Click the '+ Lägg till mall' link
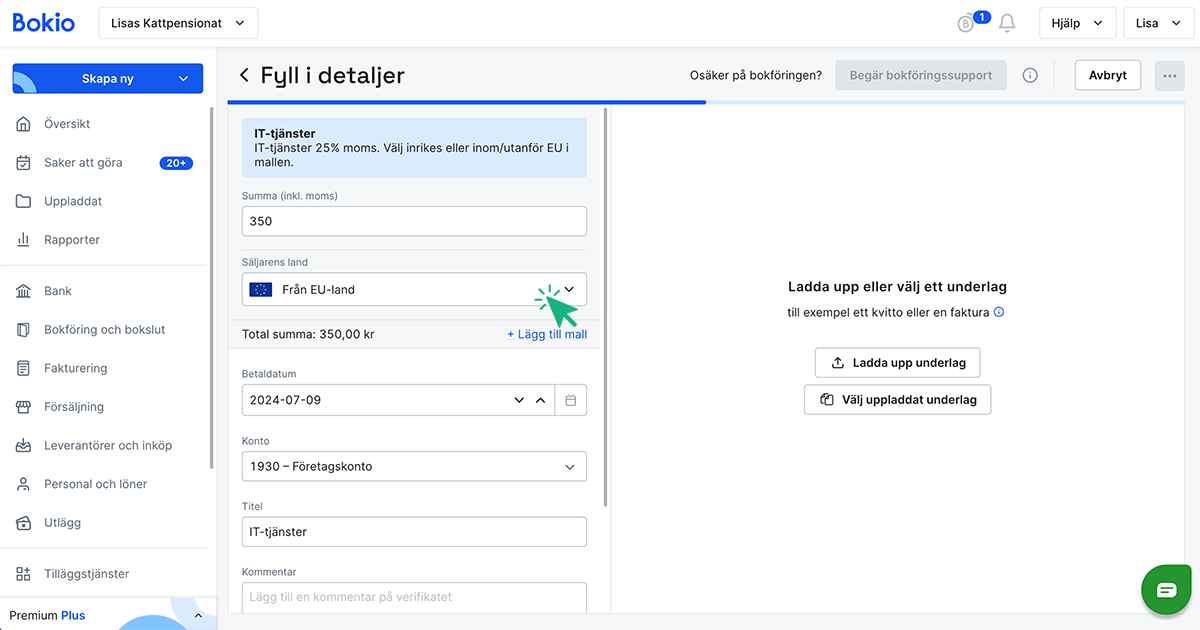1200x630 pixels. coord(546,334)
